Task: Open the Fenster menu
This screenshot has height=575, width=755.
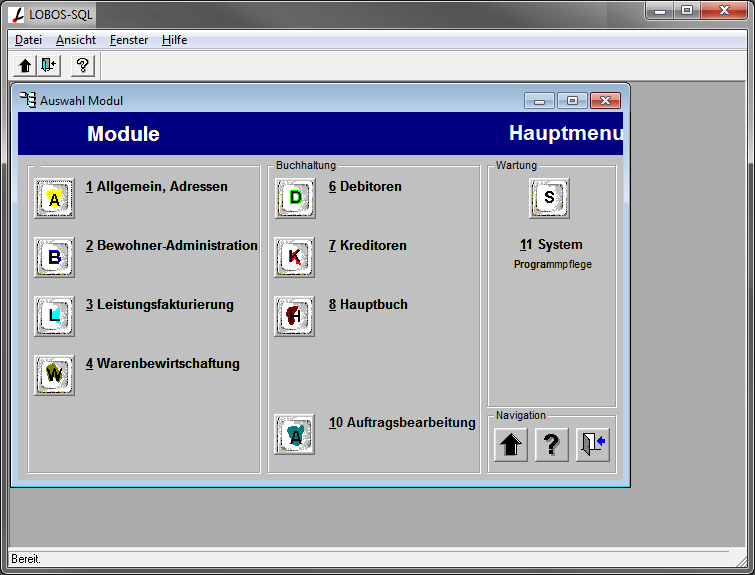Action: pyautogui.click(x=129, y=40)
